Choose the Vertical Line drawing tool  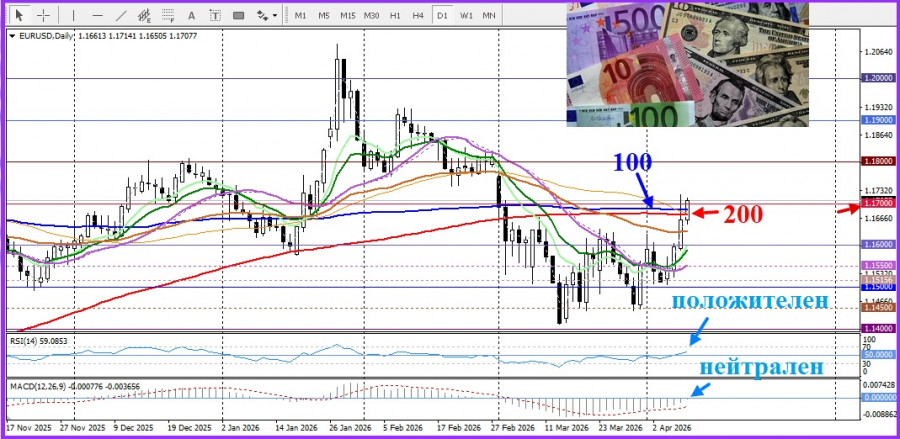73,15
